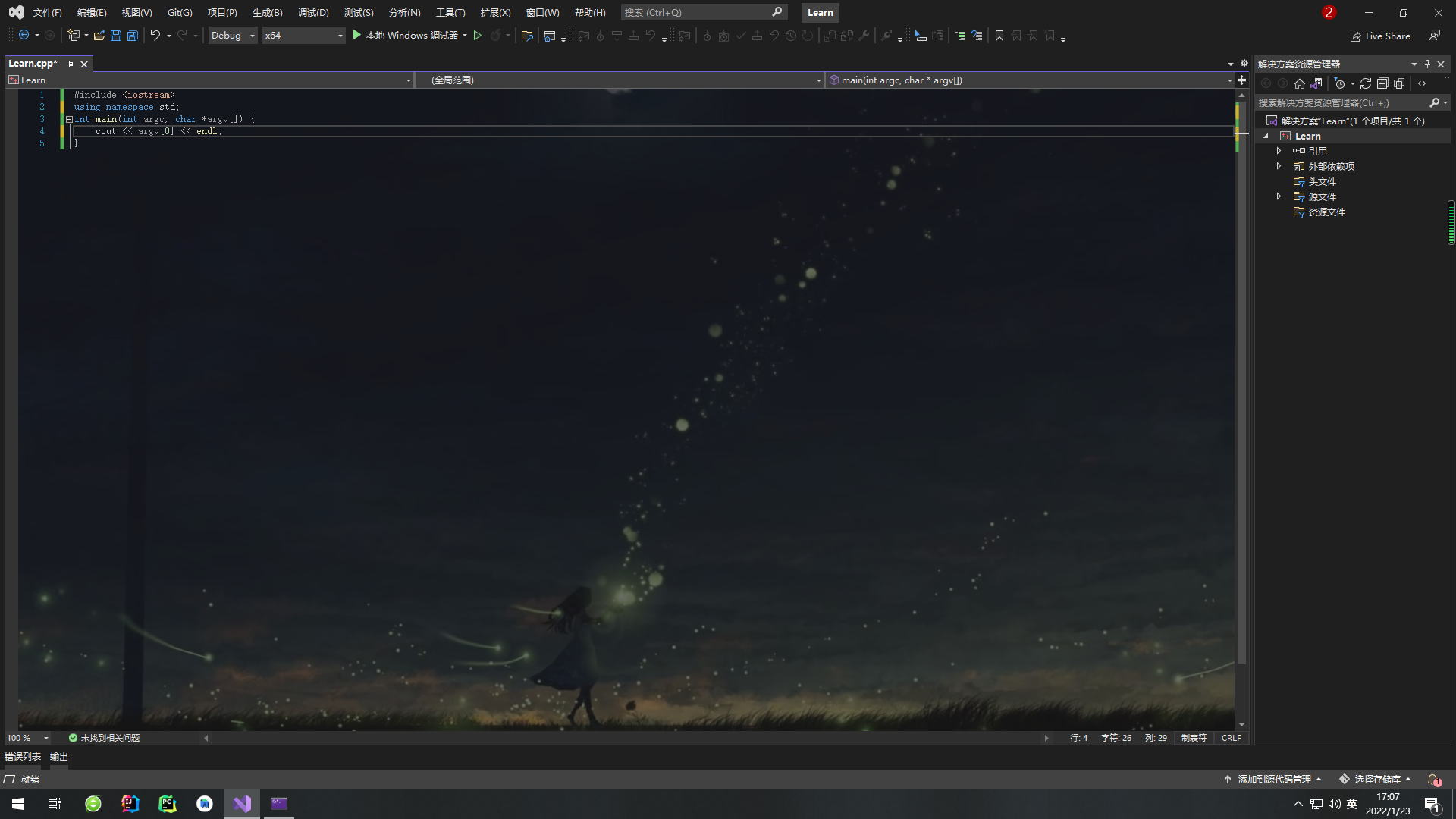Click the Show All Files icon
The image size is (1456, 819).
tap(1399, 83)
